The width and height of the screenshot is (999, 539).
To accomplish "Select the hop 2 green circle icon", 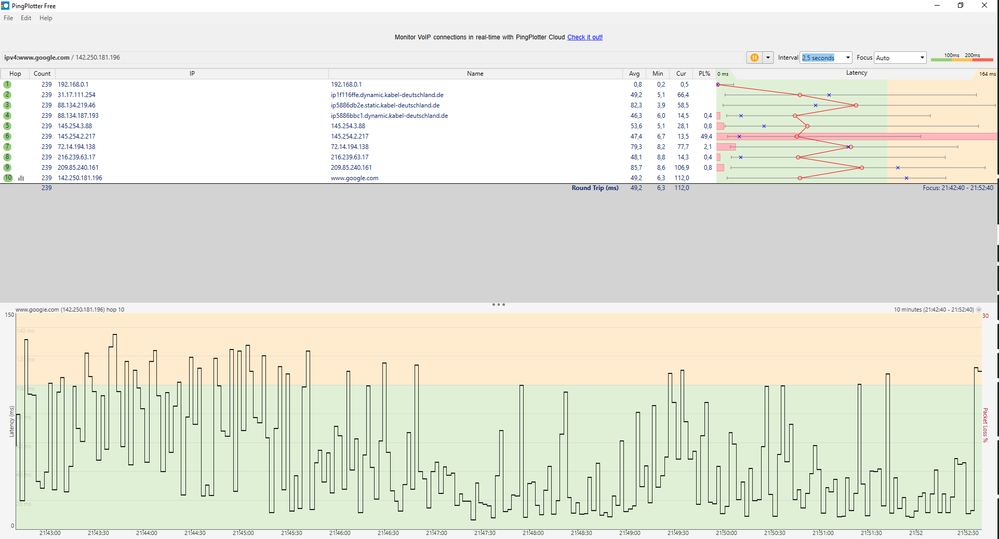I will coord(8,94).
